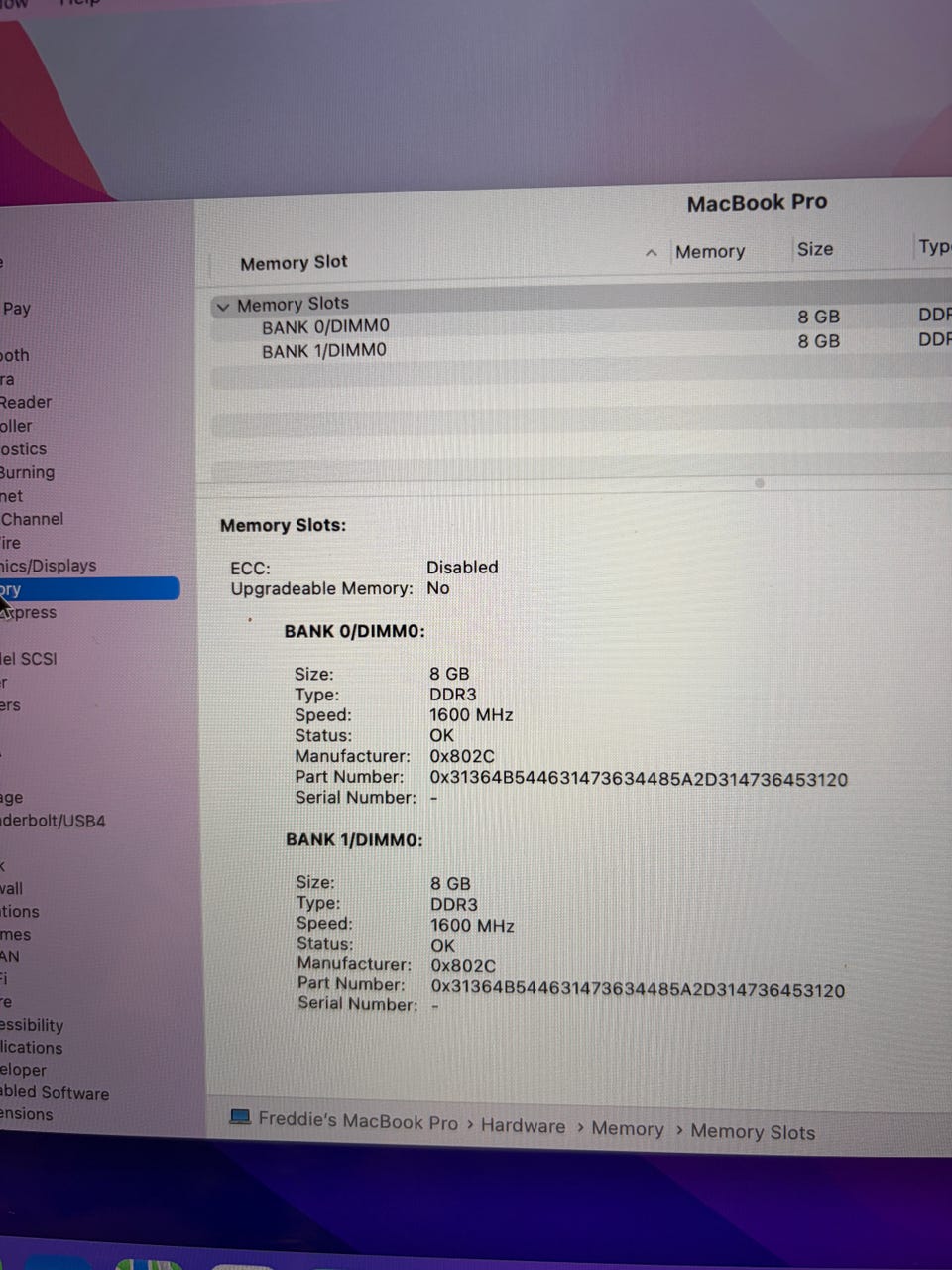Click the 'BANK 1/DIMM0:' details heading

pyautogui.click(x=354, y=839)
